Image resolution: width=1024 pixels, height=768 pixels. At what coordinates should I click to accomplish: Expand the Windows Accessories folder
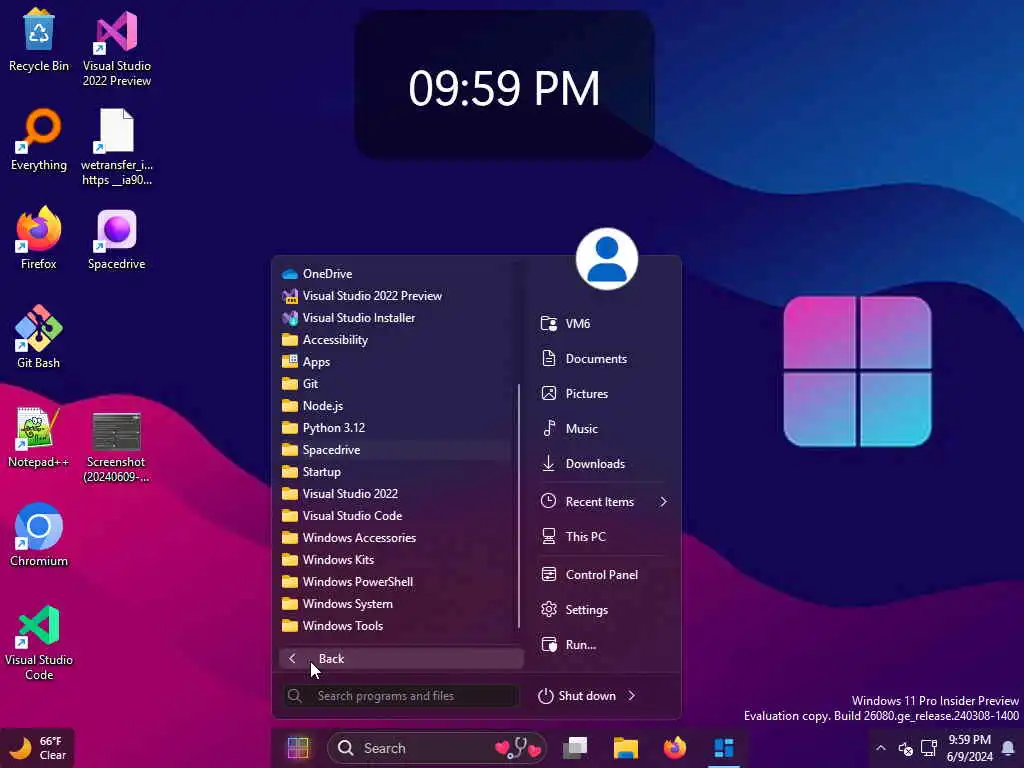tap(396, 537)
